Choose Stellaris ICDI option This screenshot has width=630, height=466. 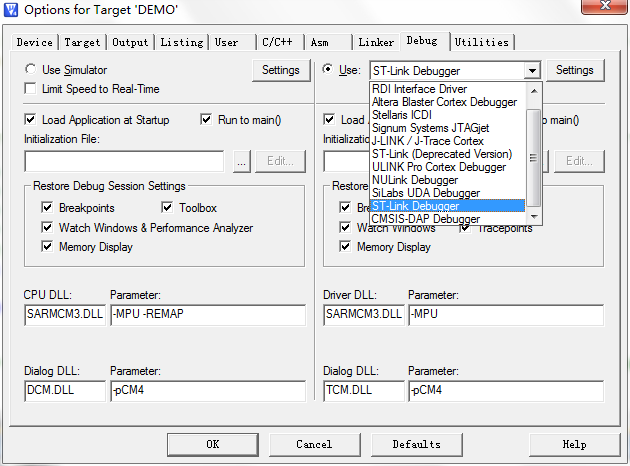[447, 115]
